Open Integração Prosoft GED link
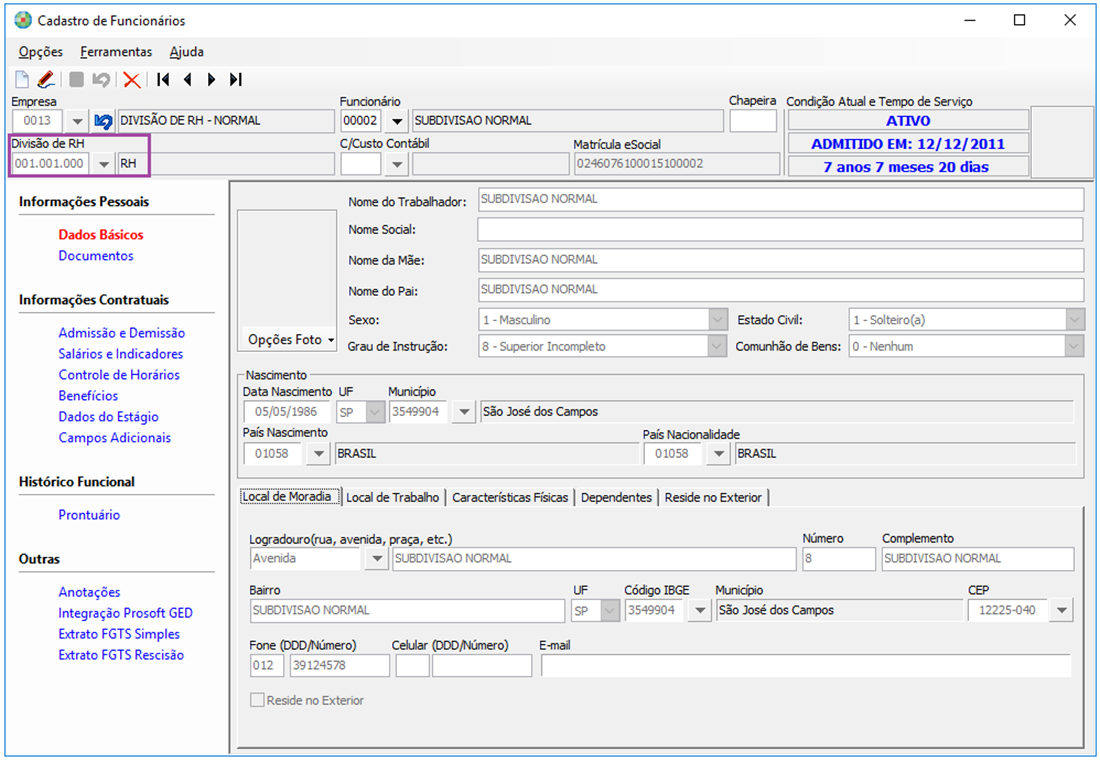Screen dimensions: 1100x761 pos(125,614)
